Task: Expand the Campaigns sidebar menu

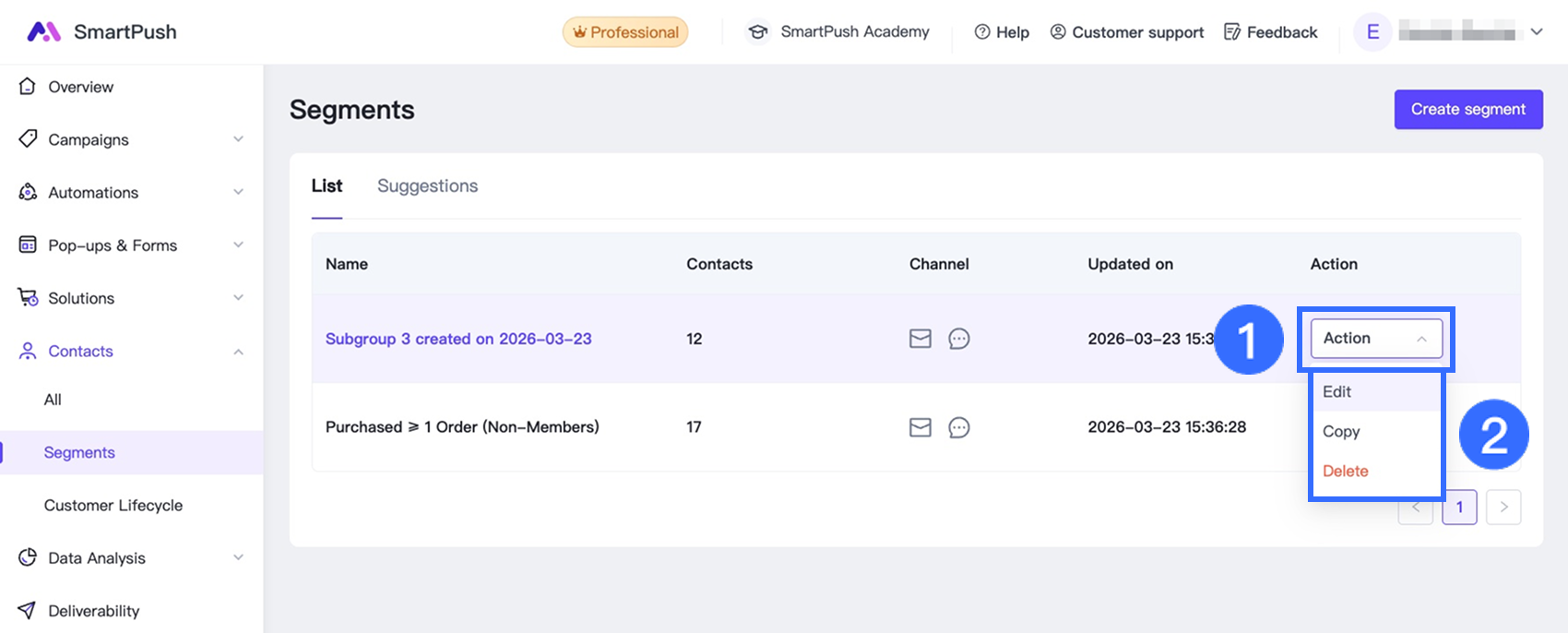Action: (x=238, y=139)
